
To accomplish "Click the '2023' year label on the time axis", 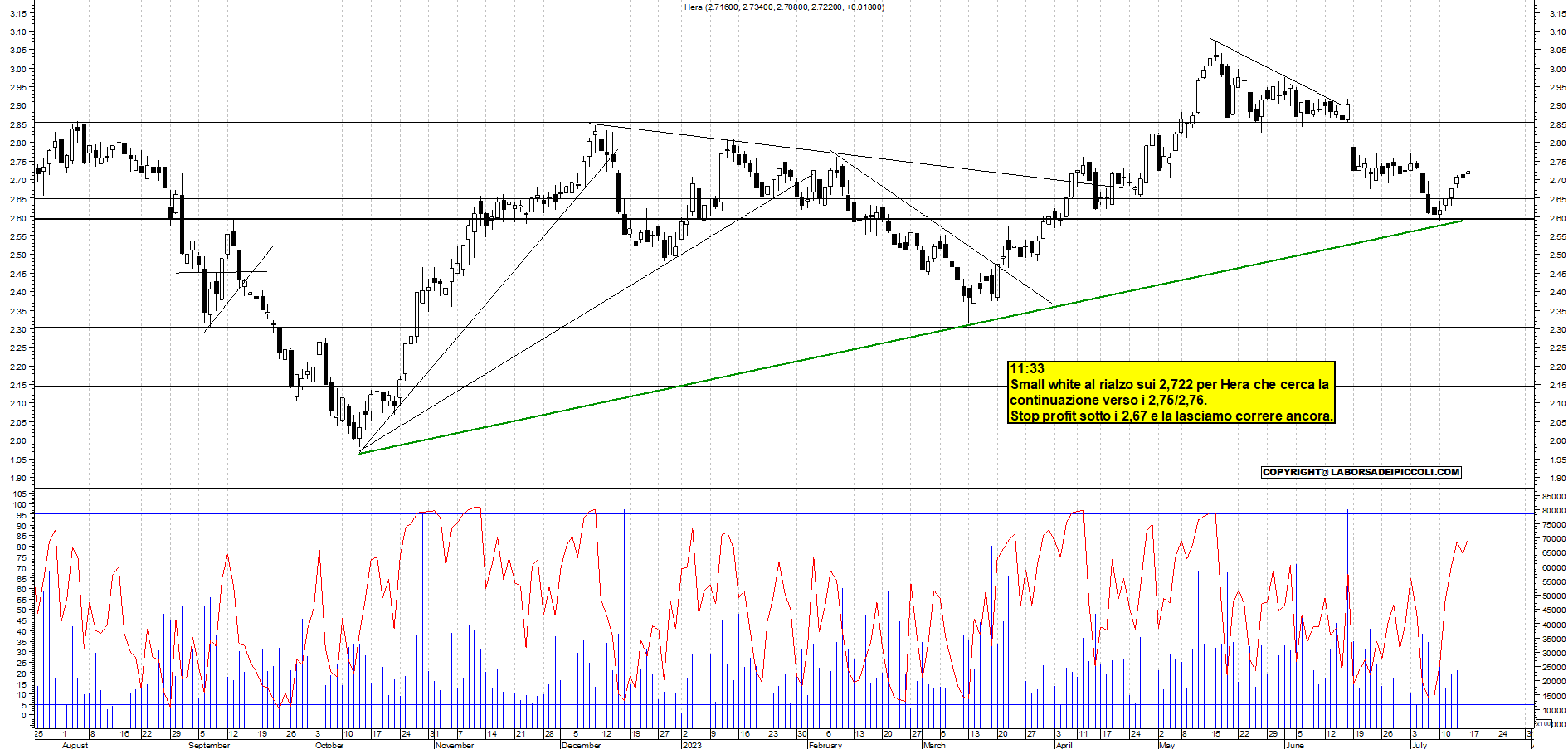I will tap(692, 745).
